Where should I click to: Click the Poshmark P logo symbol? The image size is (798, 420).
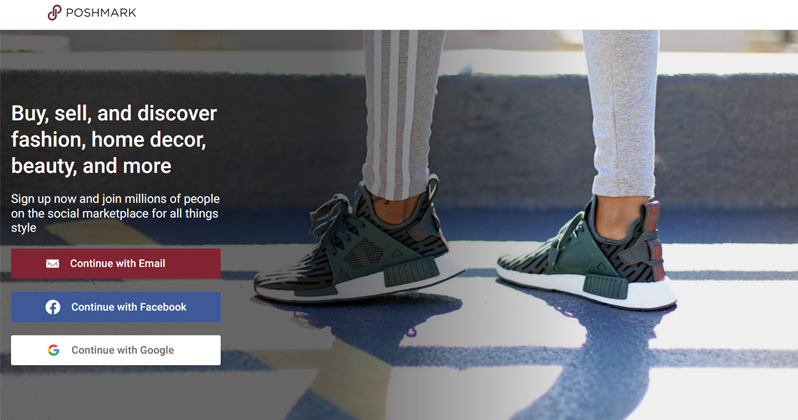(x=54, y=13)
